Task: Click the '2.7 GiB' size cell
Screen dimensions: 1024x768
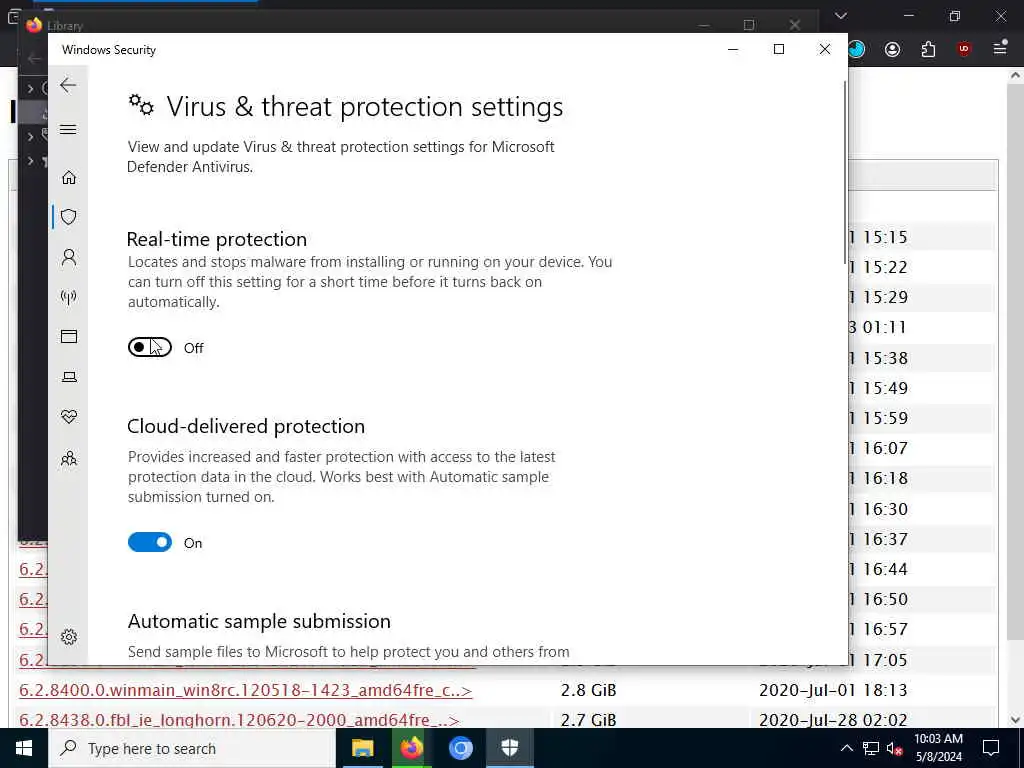Action: [x=588, y=720]
